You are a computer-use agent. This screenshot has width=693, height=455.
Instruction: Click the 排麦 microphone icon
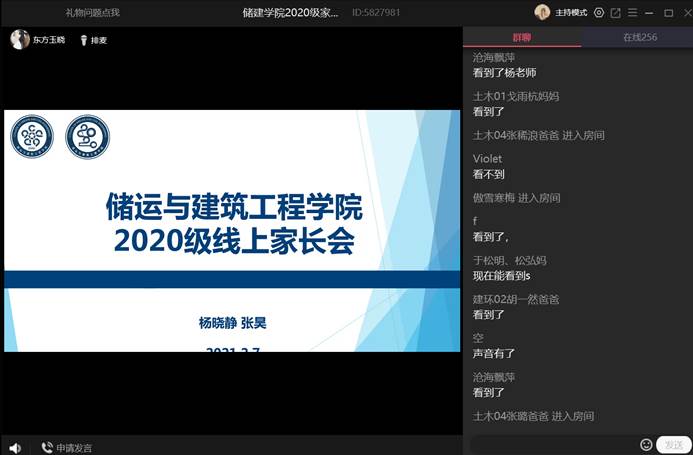tap(83, 41)
